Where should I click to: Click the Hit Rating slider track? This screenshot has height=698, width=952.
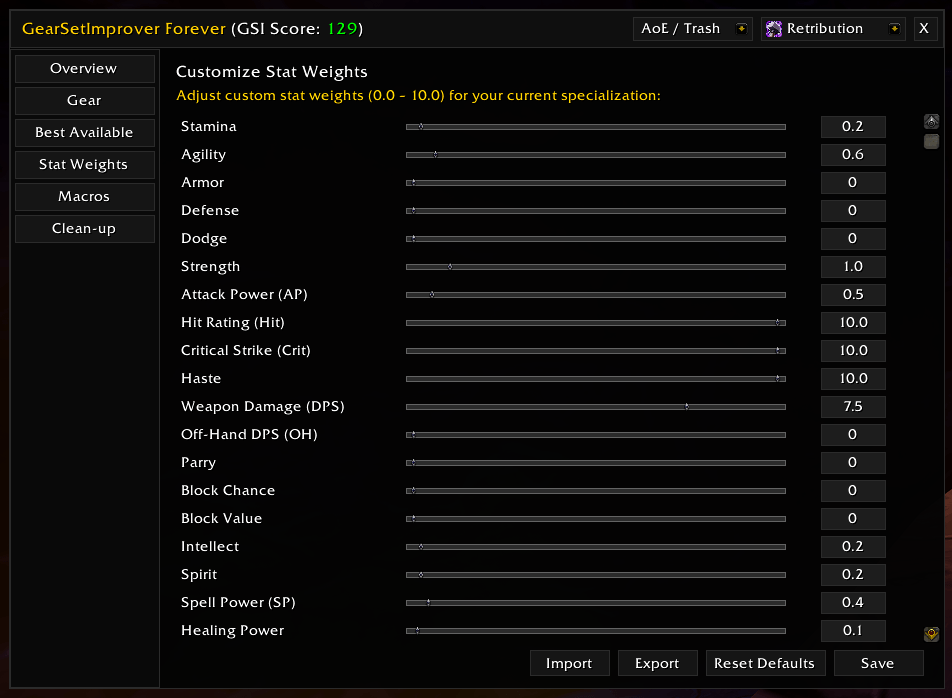click(x=596, y=323)
